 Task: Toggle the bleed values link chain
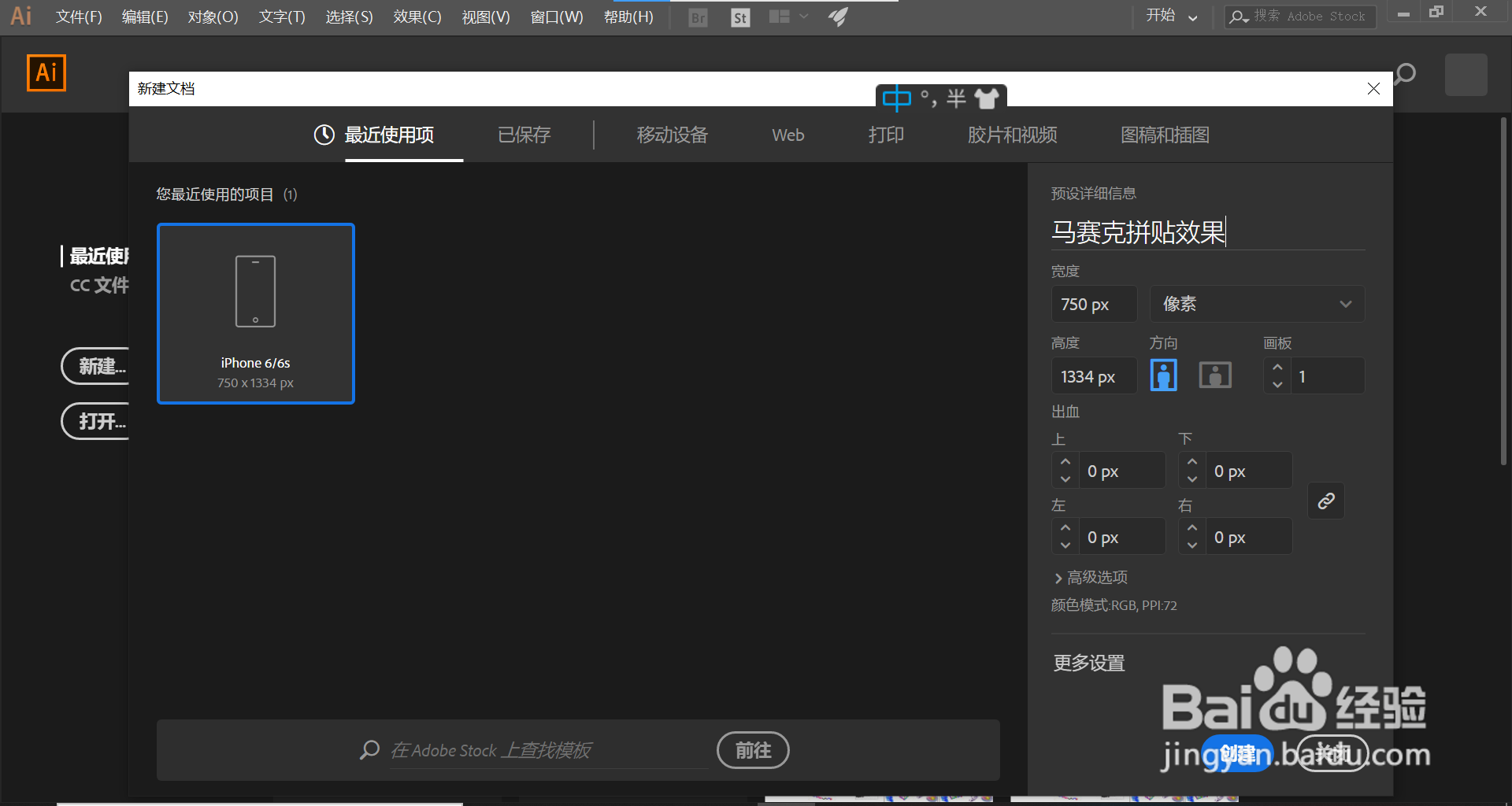tap(1325, 501)
